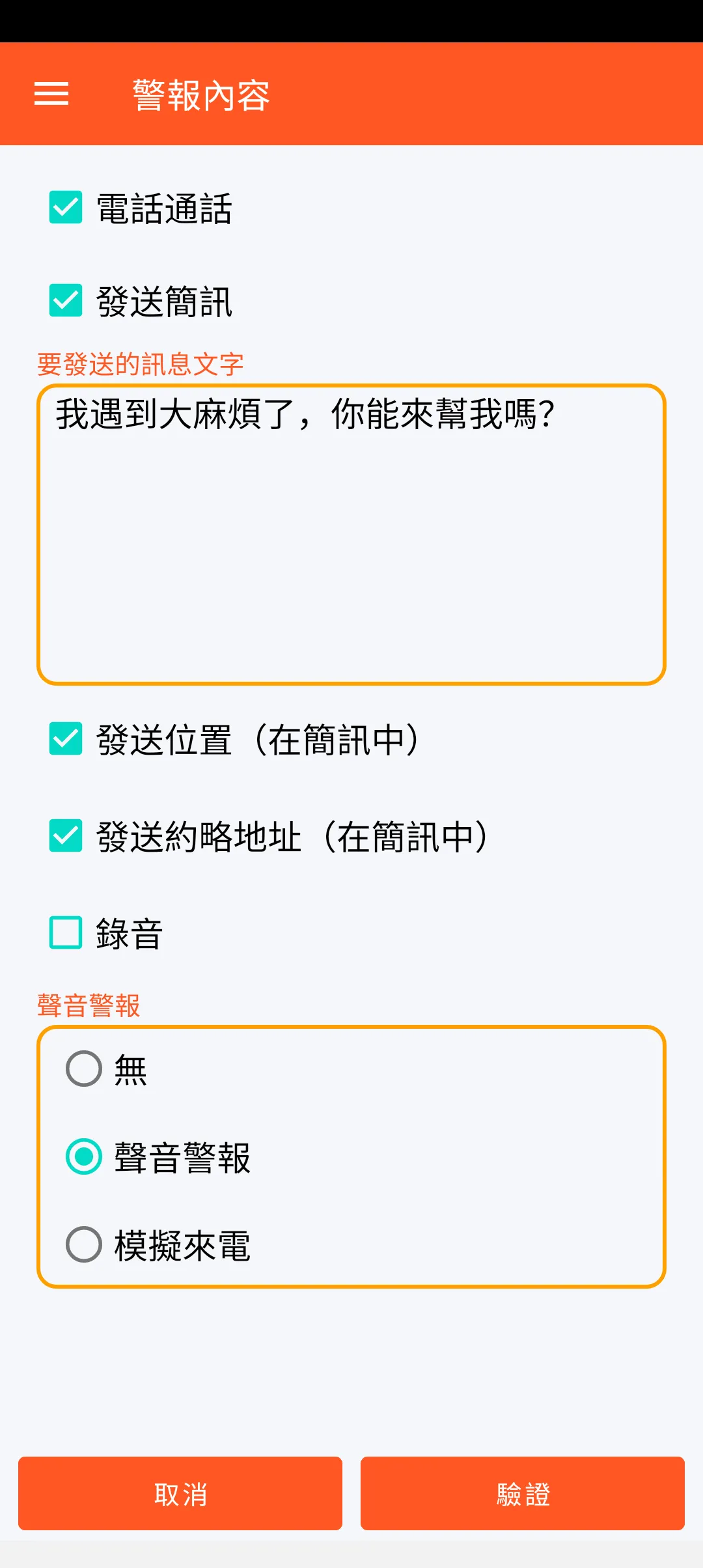This screenshot has height=1568, width=703.
Task: Open the hamburger navigation menu
Action: 51,94
